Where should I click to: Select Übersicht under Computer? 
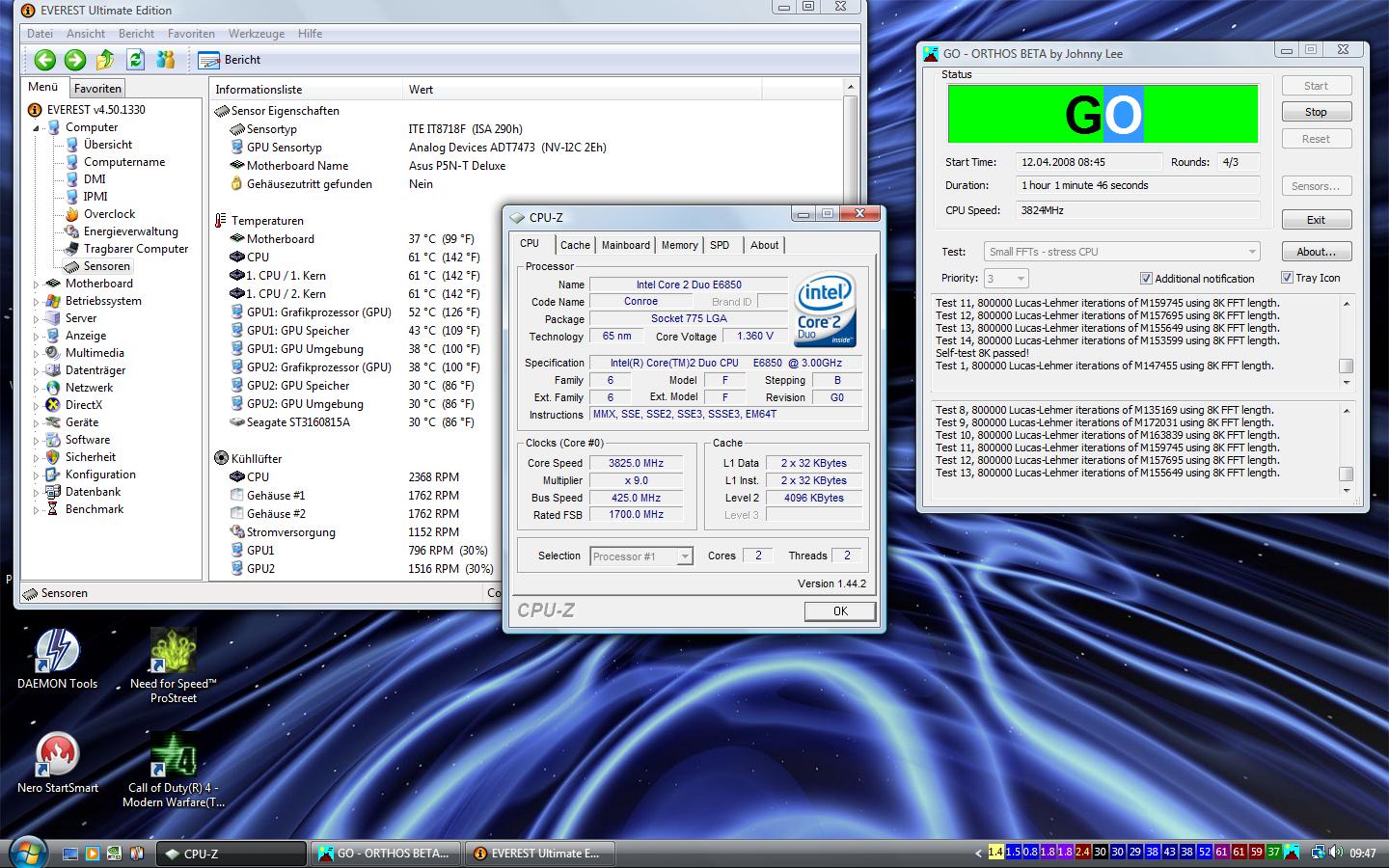[98, 145]
